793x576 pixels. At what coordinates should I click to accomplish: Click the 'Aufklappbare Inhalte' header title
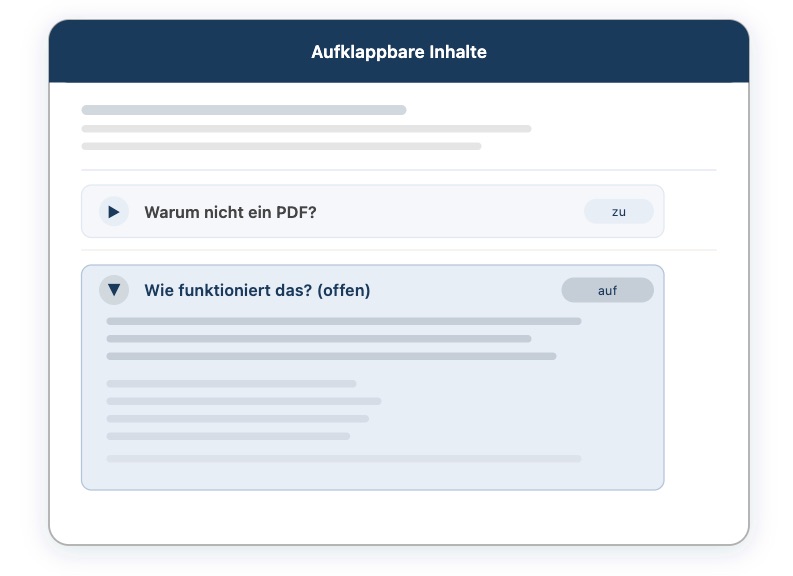(x=399, y=52)
